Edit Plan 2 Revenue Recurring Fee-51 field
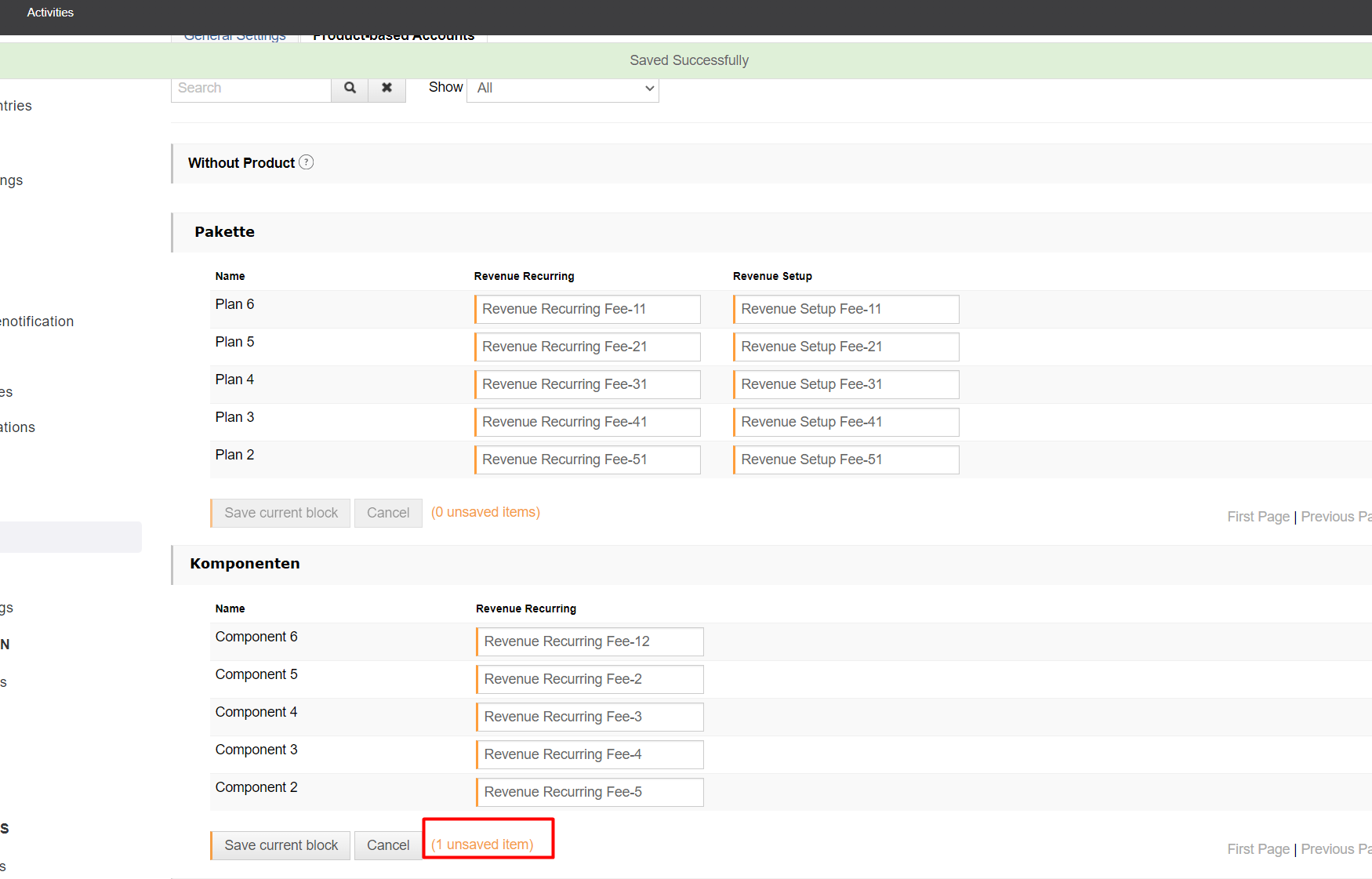This screenshot has height=879, width=1372. point(587,459)
